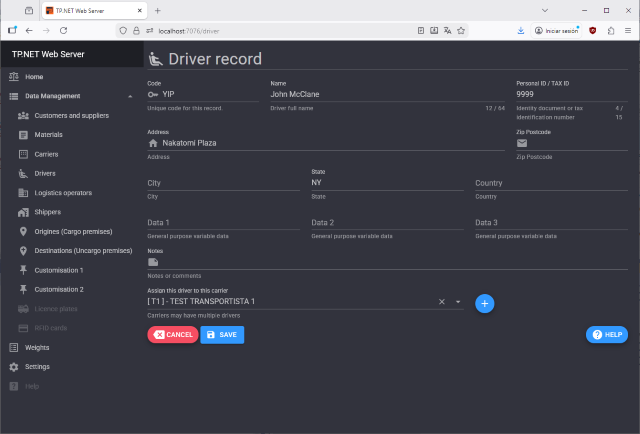Select Logistics operators menu item
The height and width of the screenshot is (434, 640).
pyautogui.click(x=63, y=193)
